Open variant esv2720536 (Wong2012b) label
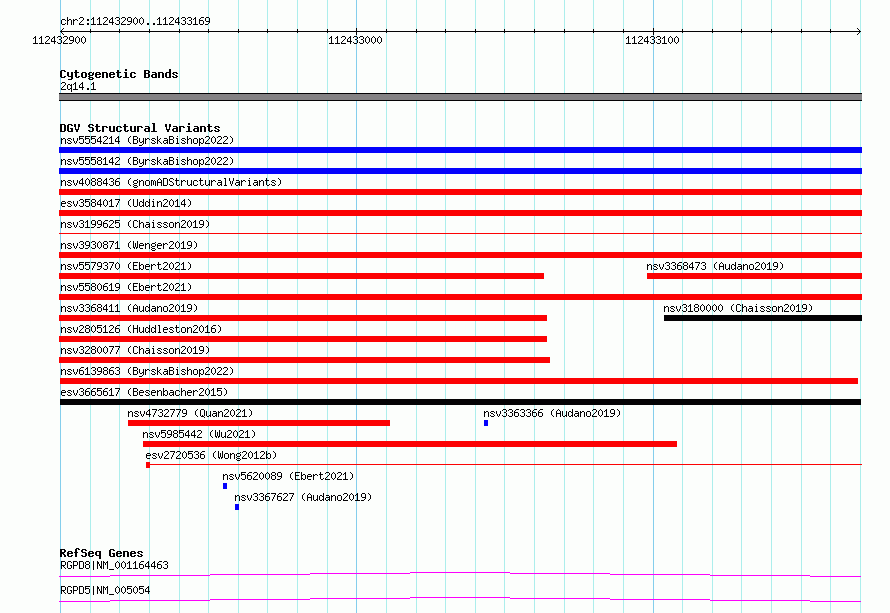Viewport: 890px width, 613px height. (x=211, y=455)
